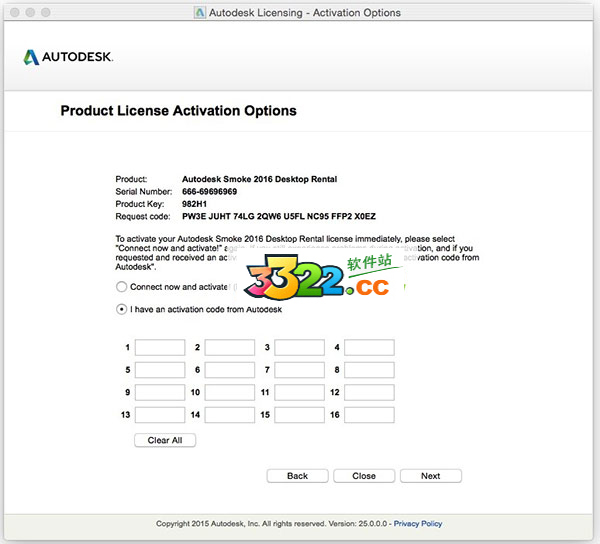Click the Autodesk logo in header
Screen dimensions: 600x544
tap(68, 57)
